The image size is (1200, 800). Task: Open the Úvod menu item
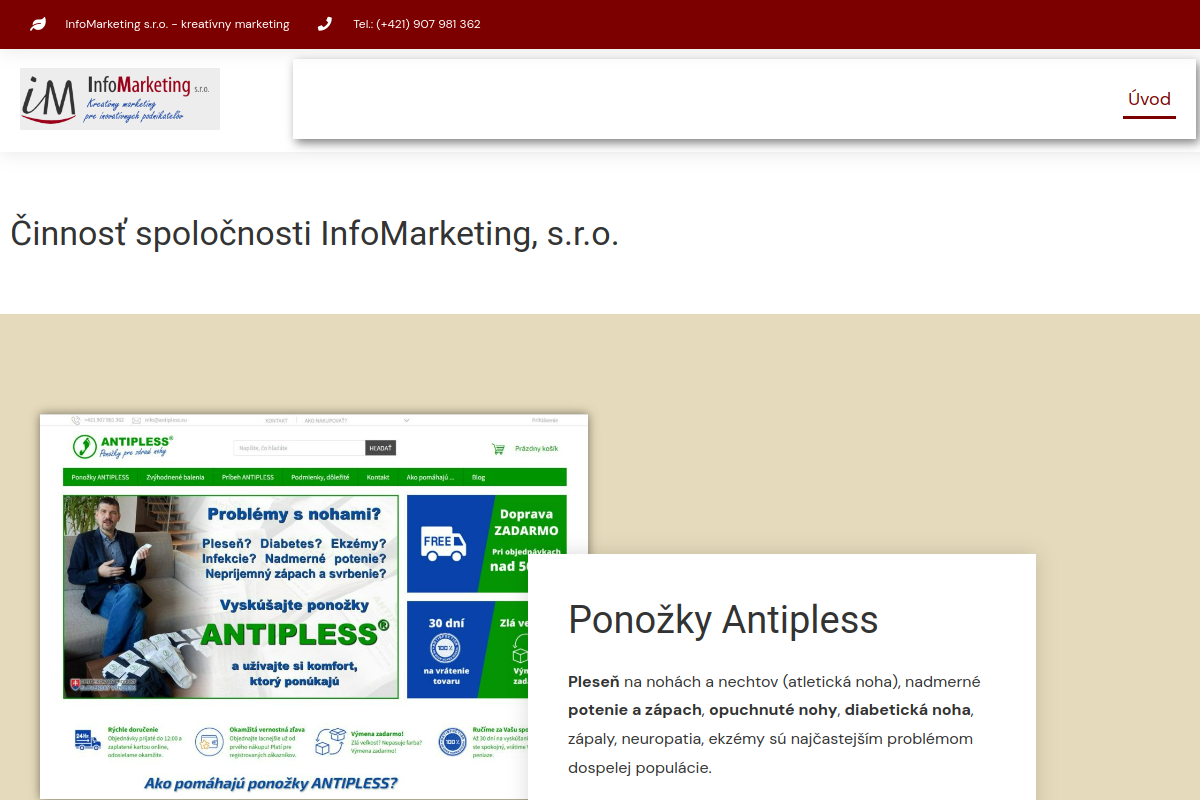pos(1149,99)
